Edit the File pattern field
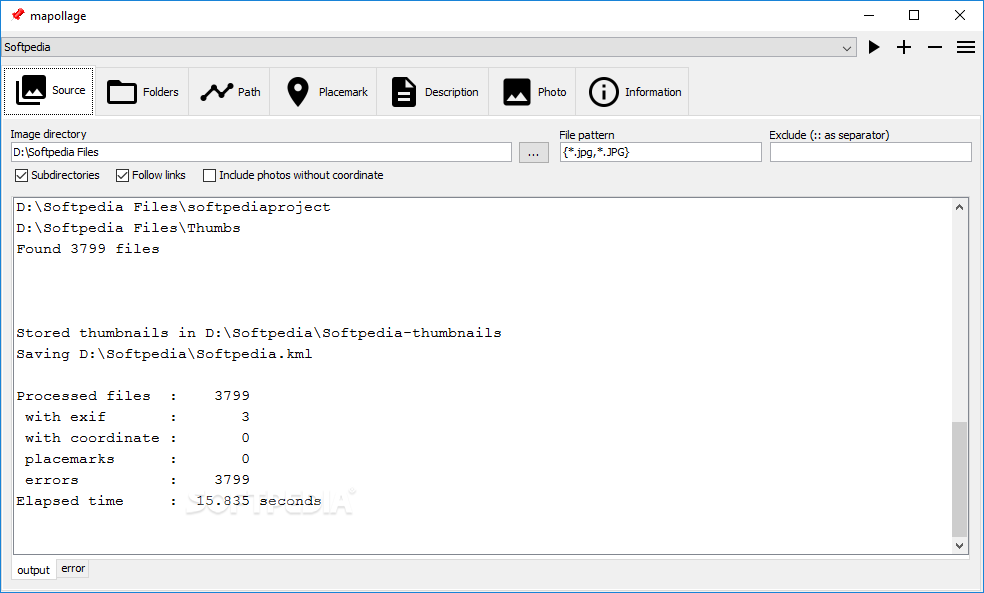Screen dimensions: 984x593 click(x=660, y=152)
